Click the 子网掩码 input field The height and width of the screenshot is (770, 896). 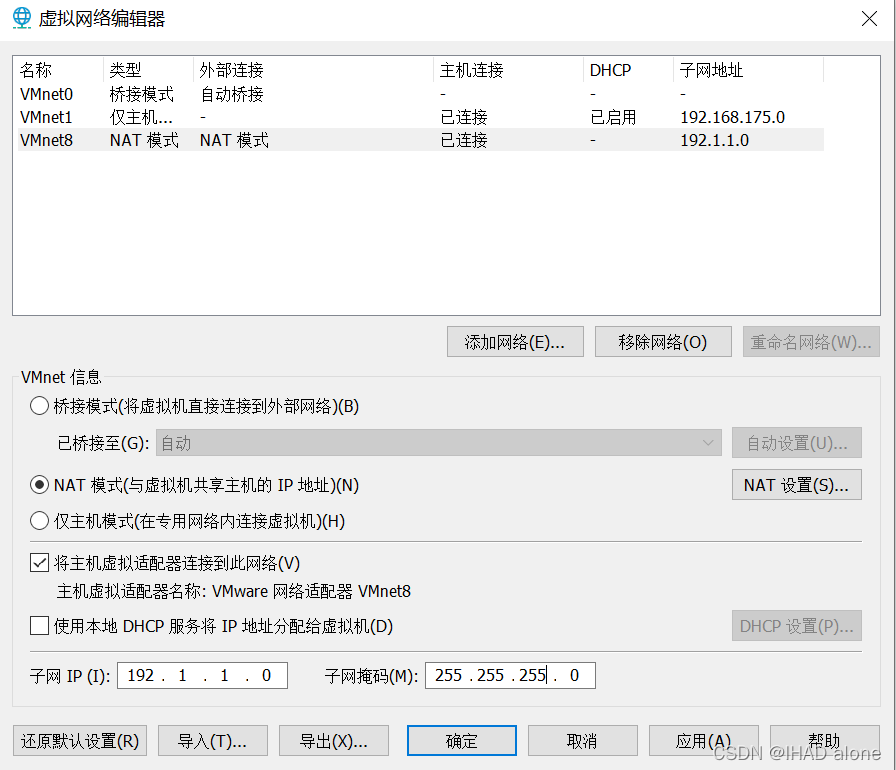510,676
